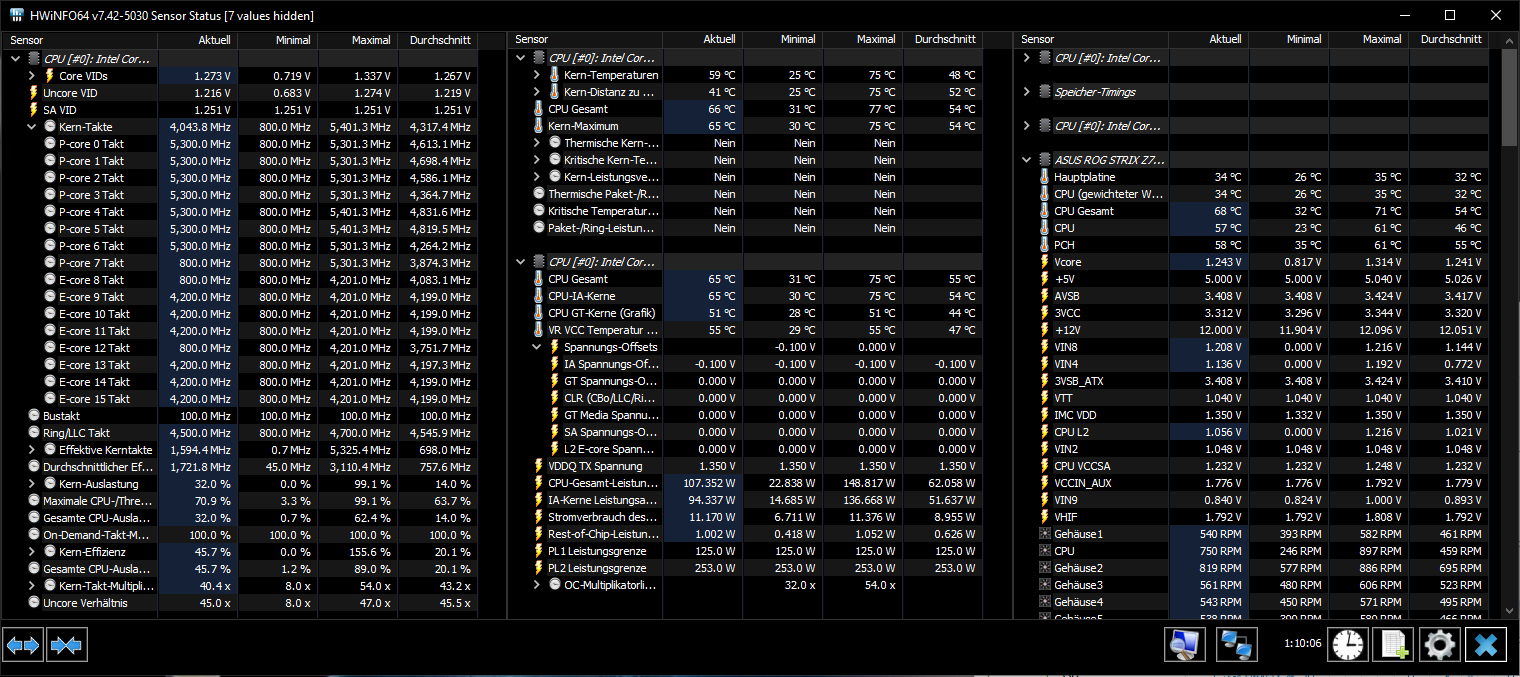Click the 3VSB_ATX row label
Image resolution: width=1520 pixels, height=677 pixels.
click(1079, 382)
